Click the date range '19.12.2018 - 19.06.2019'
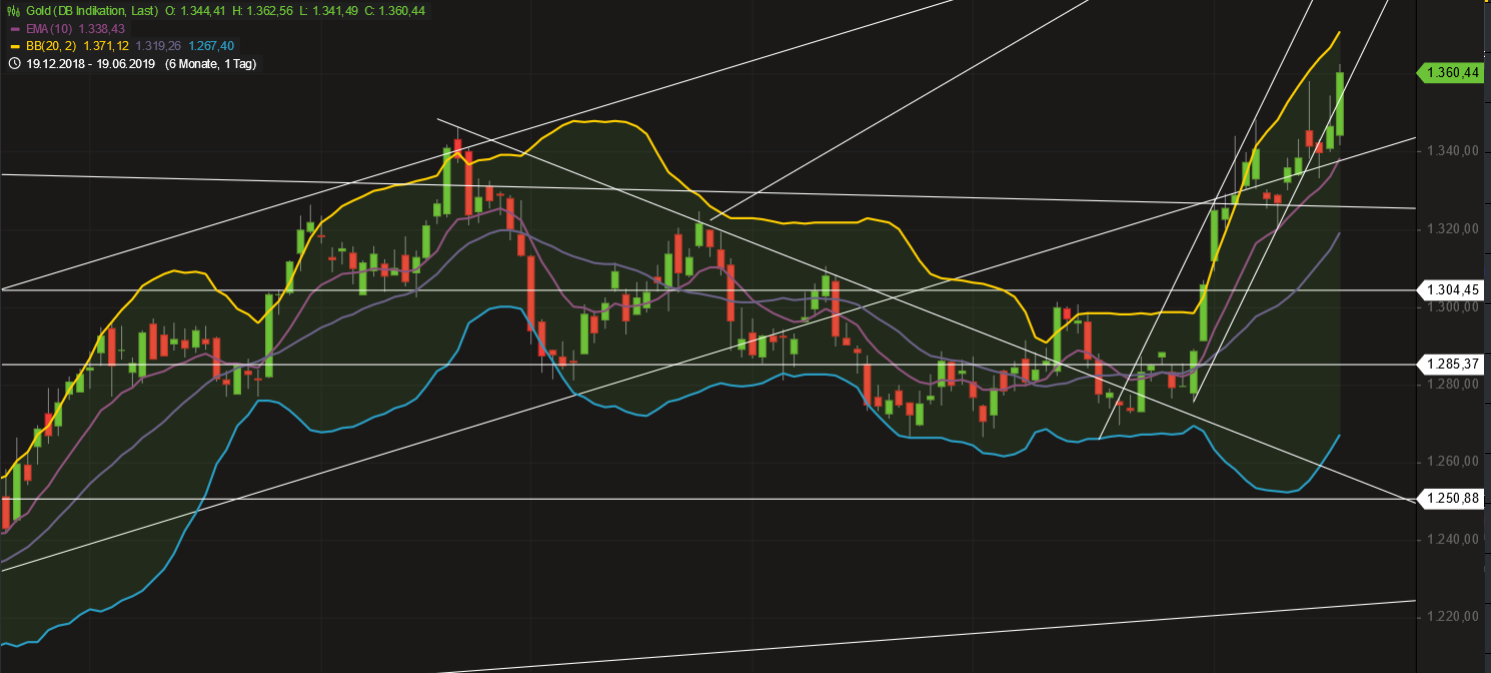 click(x=92, y=63)
